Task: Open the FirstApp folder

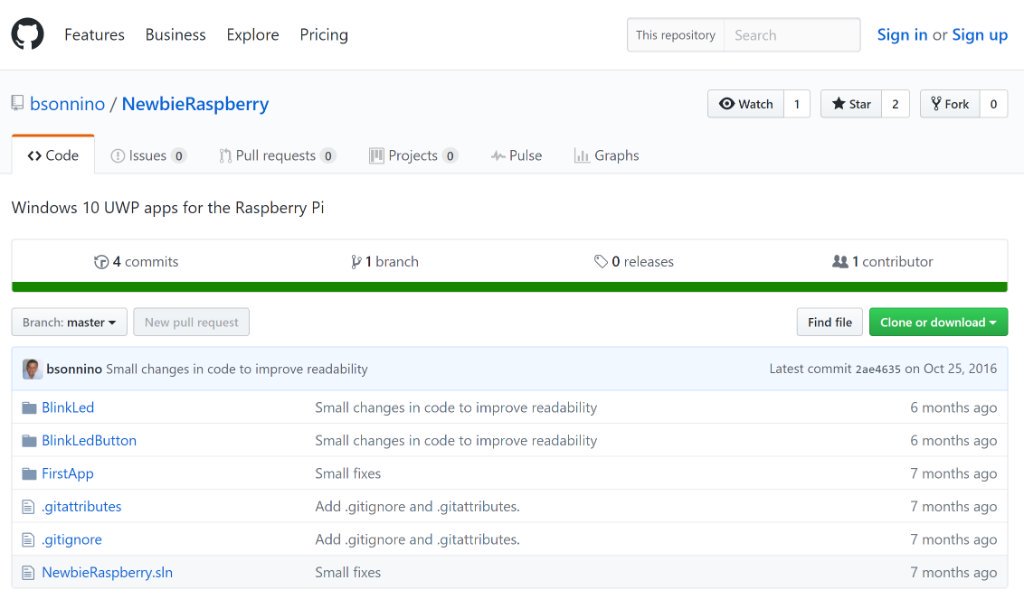Action: click(67, 474)
